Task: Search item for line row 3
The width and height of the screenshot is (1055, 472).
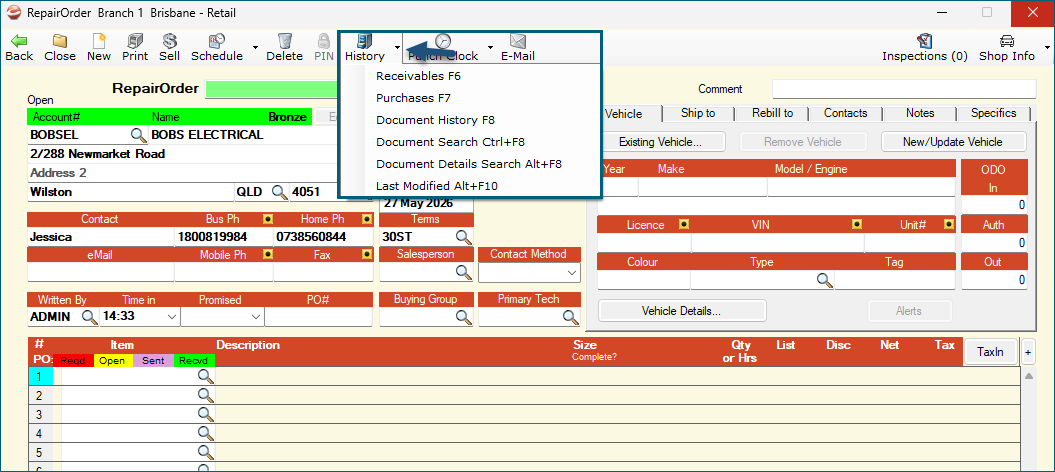Action: 206,414
